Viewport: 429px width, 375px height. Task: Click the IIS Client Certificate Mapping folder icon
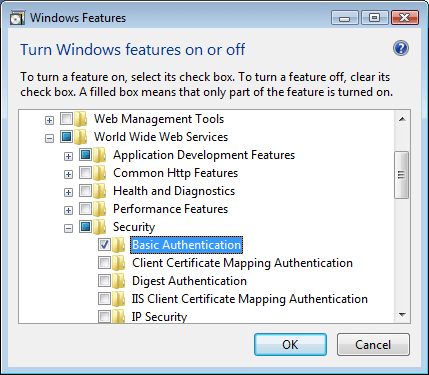coord(119,299)
